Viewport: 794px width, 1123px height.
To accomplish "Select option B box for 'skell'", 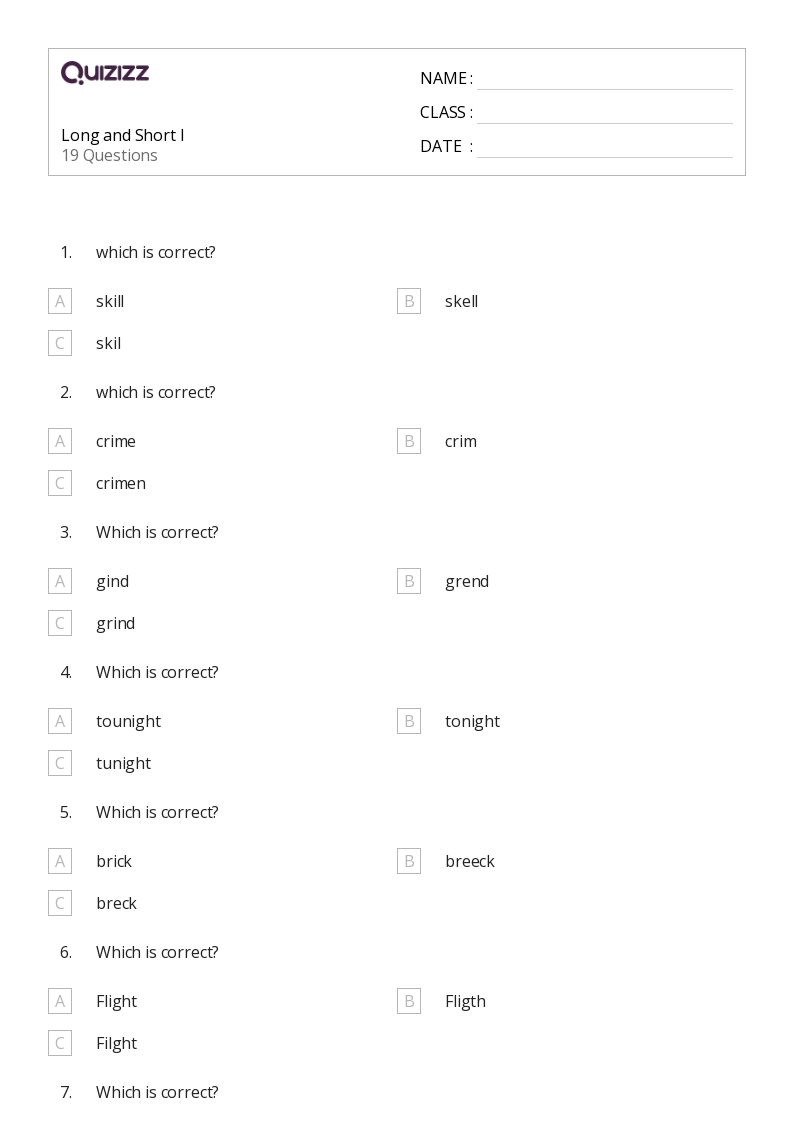I will click(409, 301).
